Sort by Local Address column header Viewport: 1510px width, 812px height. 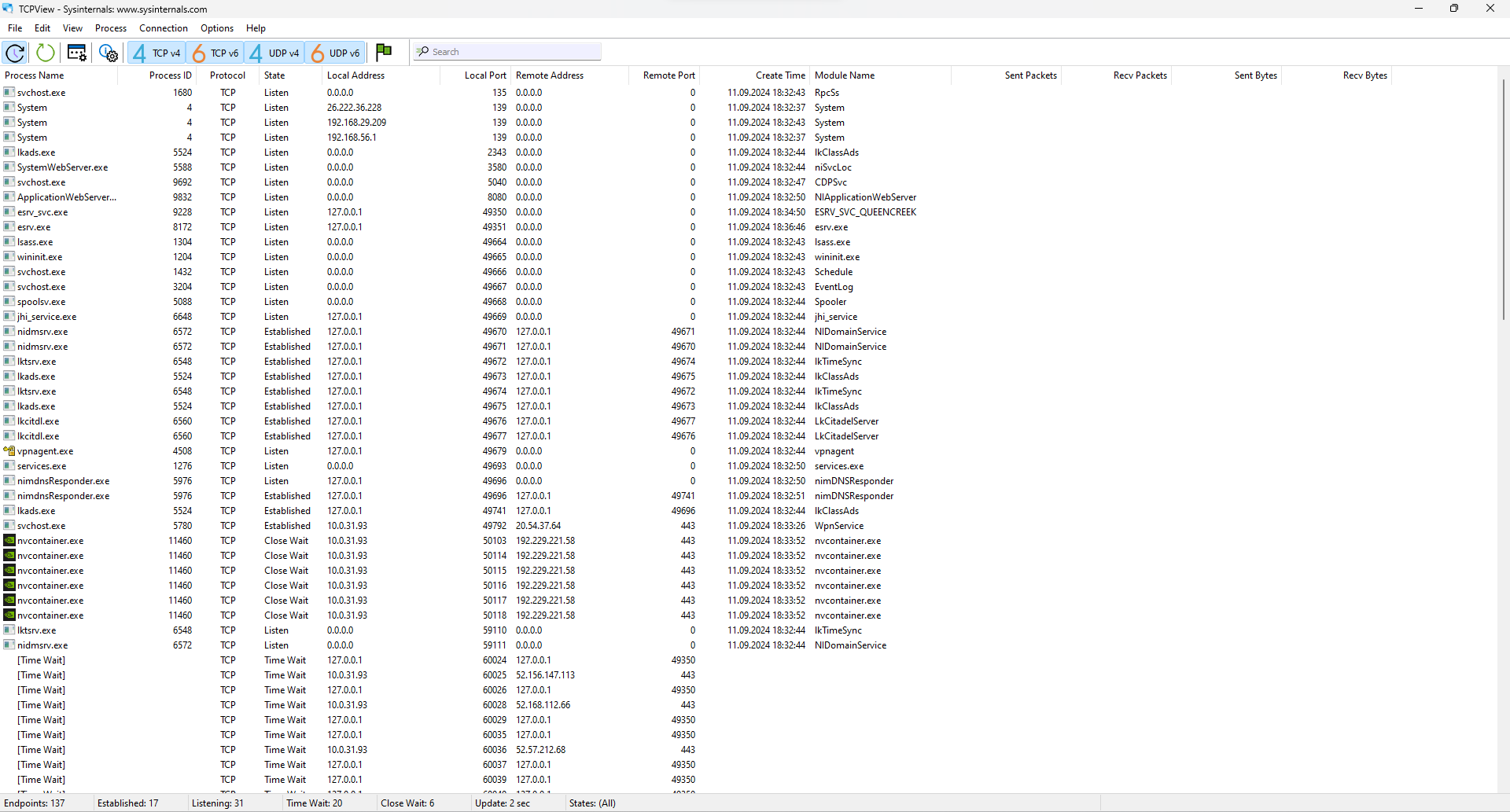[381, 75]
